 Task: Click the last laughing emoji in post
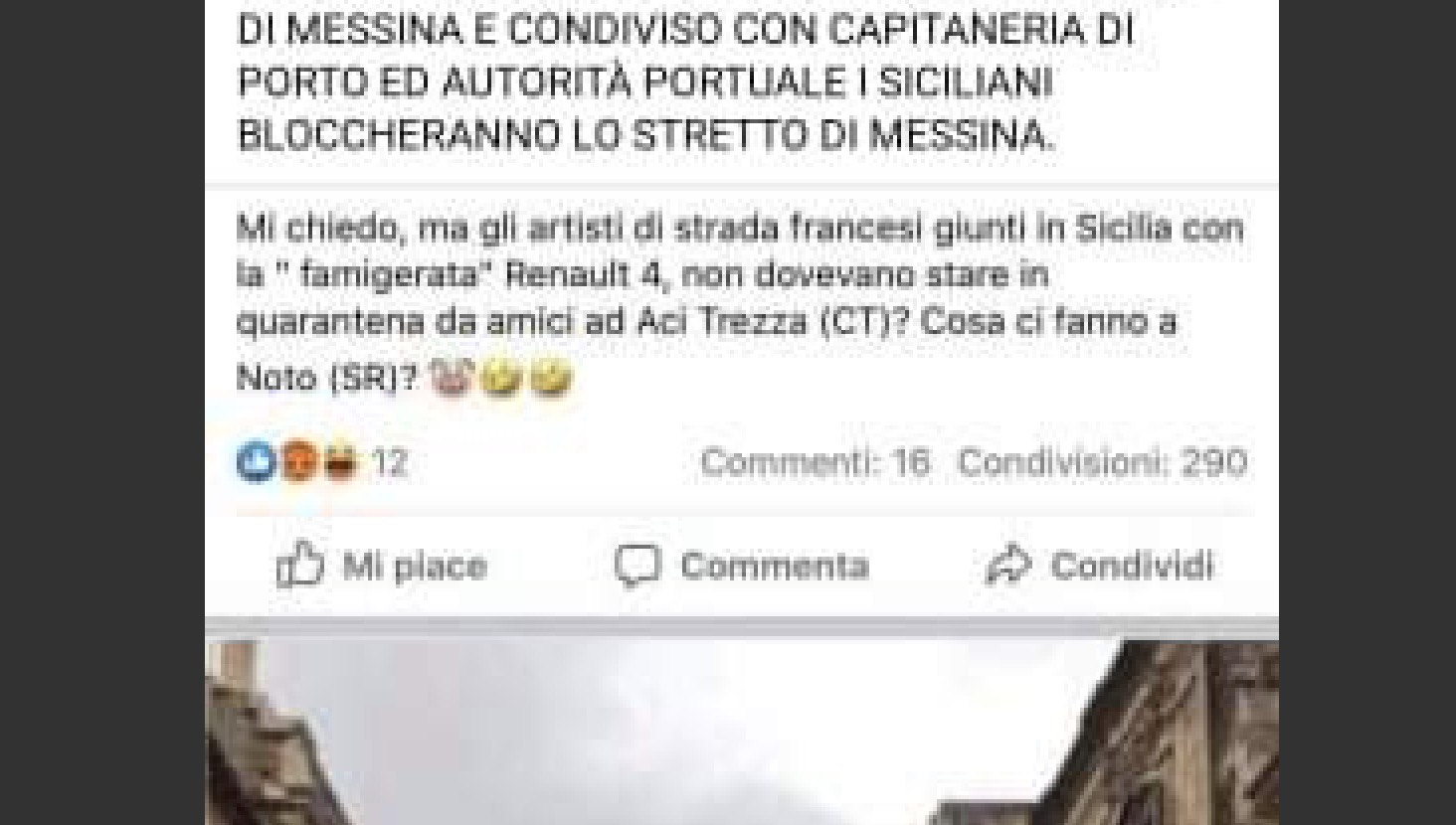[551, 378]
